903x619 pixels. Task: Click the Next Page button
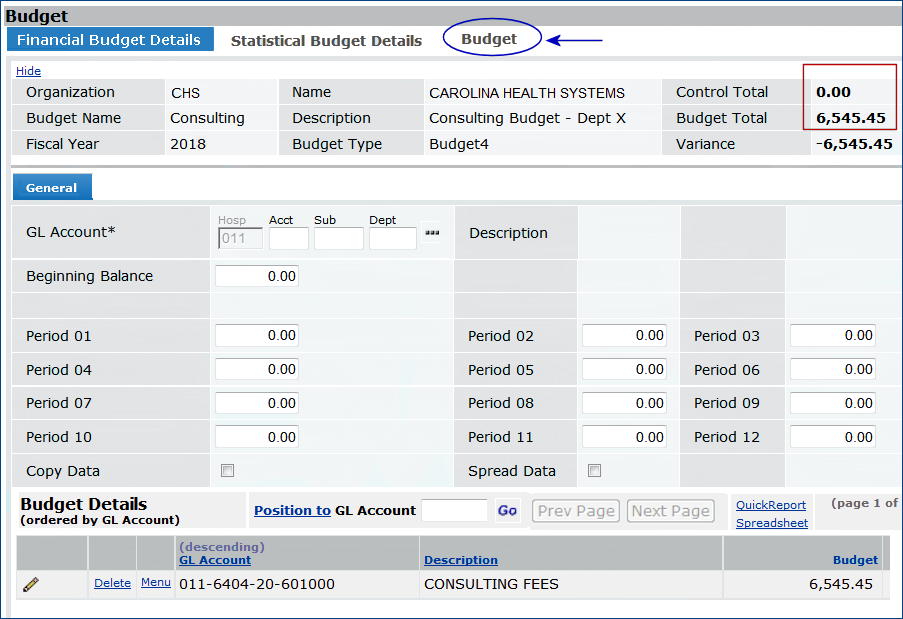(x=670, y=511)
